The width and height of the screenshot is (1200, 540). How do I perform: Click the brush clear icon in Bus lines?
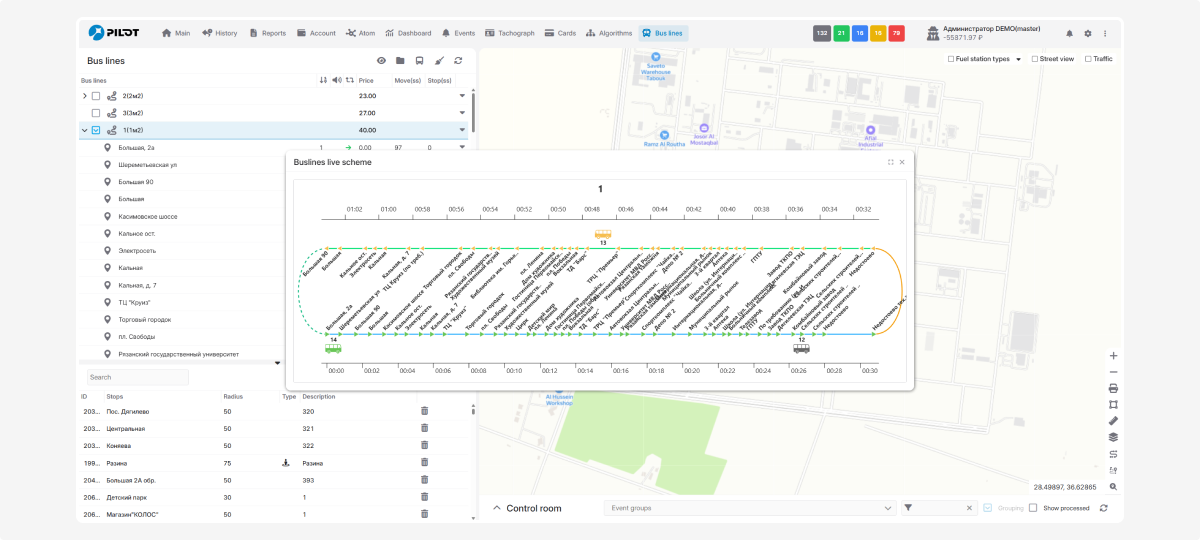(x=439, y=61)
